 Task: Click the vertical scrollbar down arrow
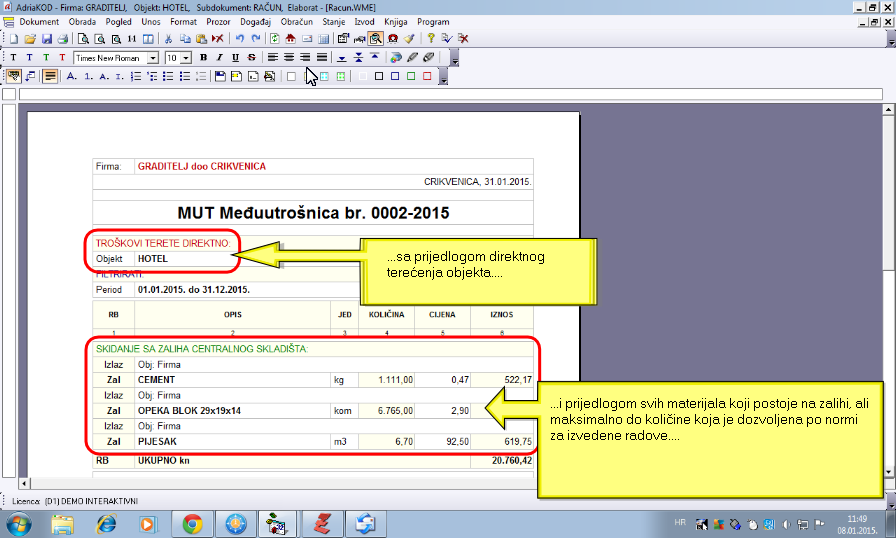tap(888, 472)
